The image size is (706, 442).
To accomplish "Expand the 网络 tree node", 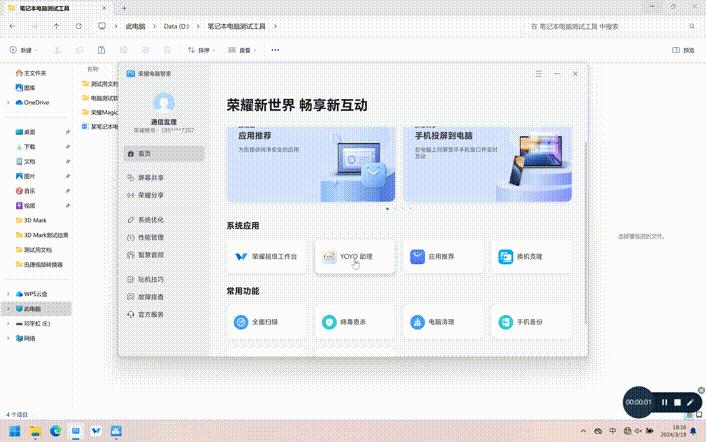I will coord(8,338).
